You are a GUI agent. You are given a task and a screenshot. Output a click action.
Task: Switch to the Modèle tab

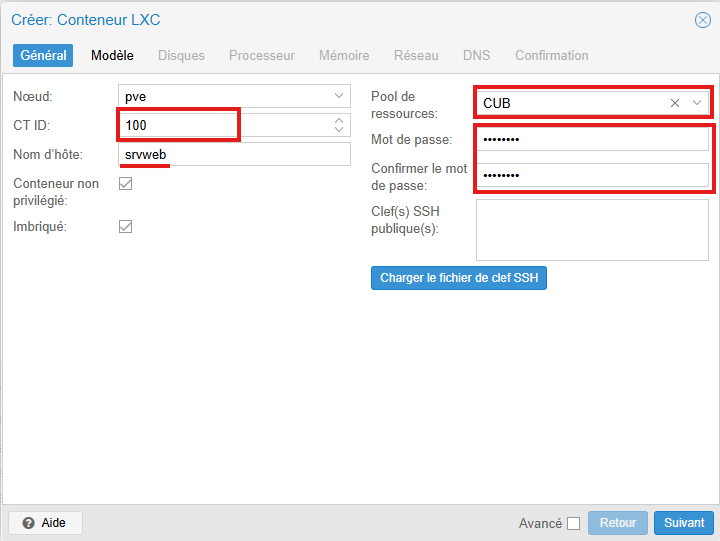(112, 56)
